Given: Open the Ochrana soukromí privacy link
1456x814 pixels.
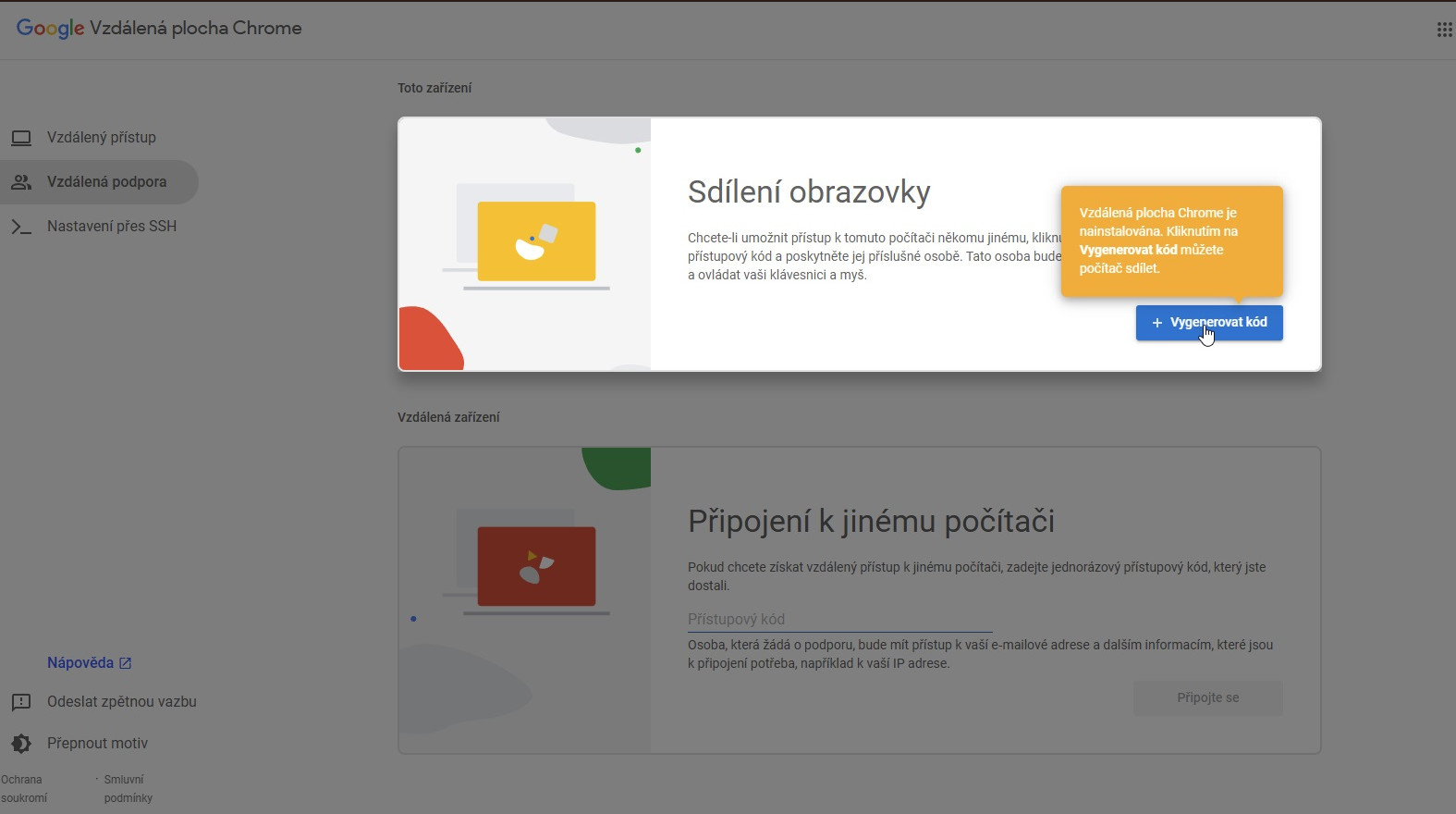Looking at the screenshot, I should pyautogui.click(x=24, y=789).
